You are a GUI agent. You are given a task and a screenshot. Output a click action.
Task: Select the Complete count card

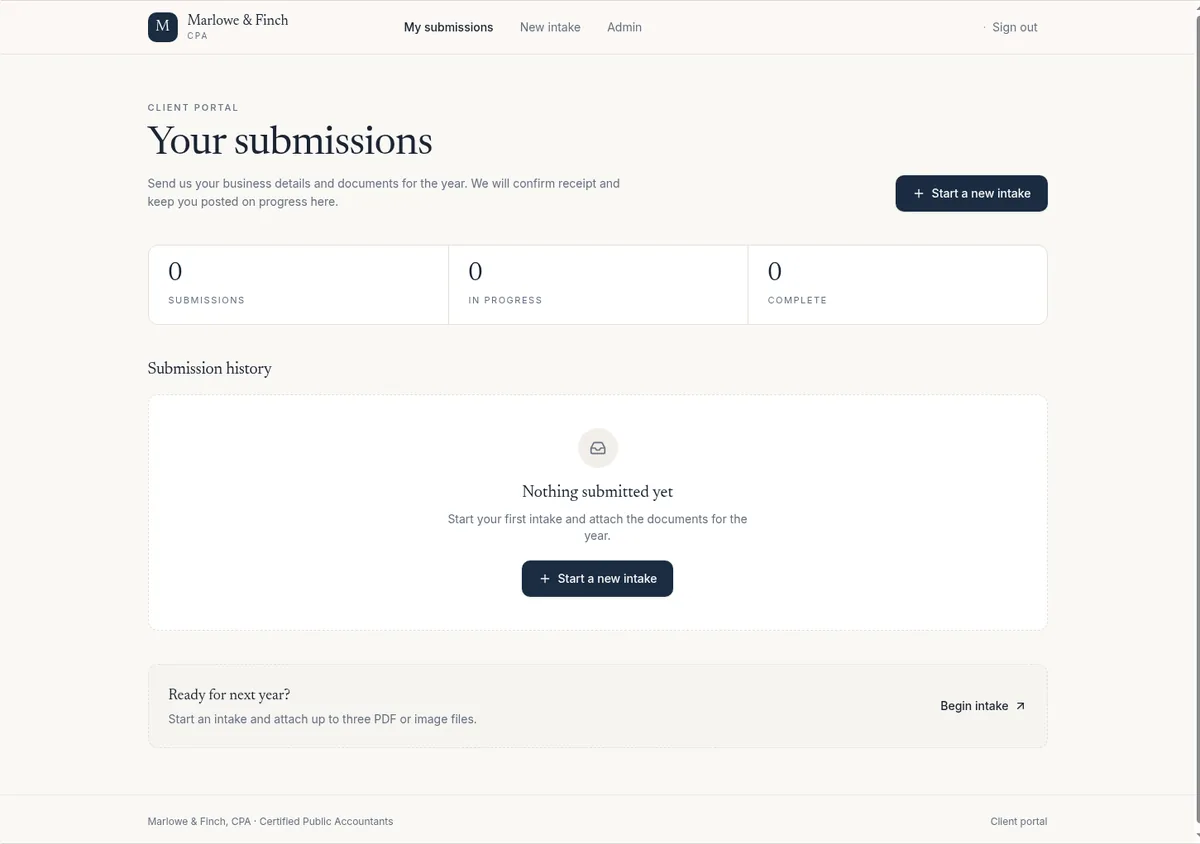[x=897, y=285]
